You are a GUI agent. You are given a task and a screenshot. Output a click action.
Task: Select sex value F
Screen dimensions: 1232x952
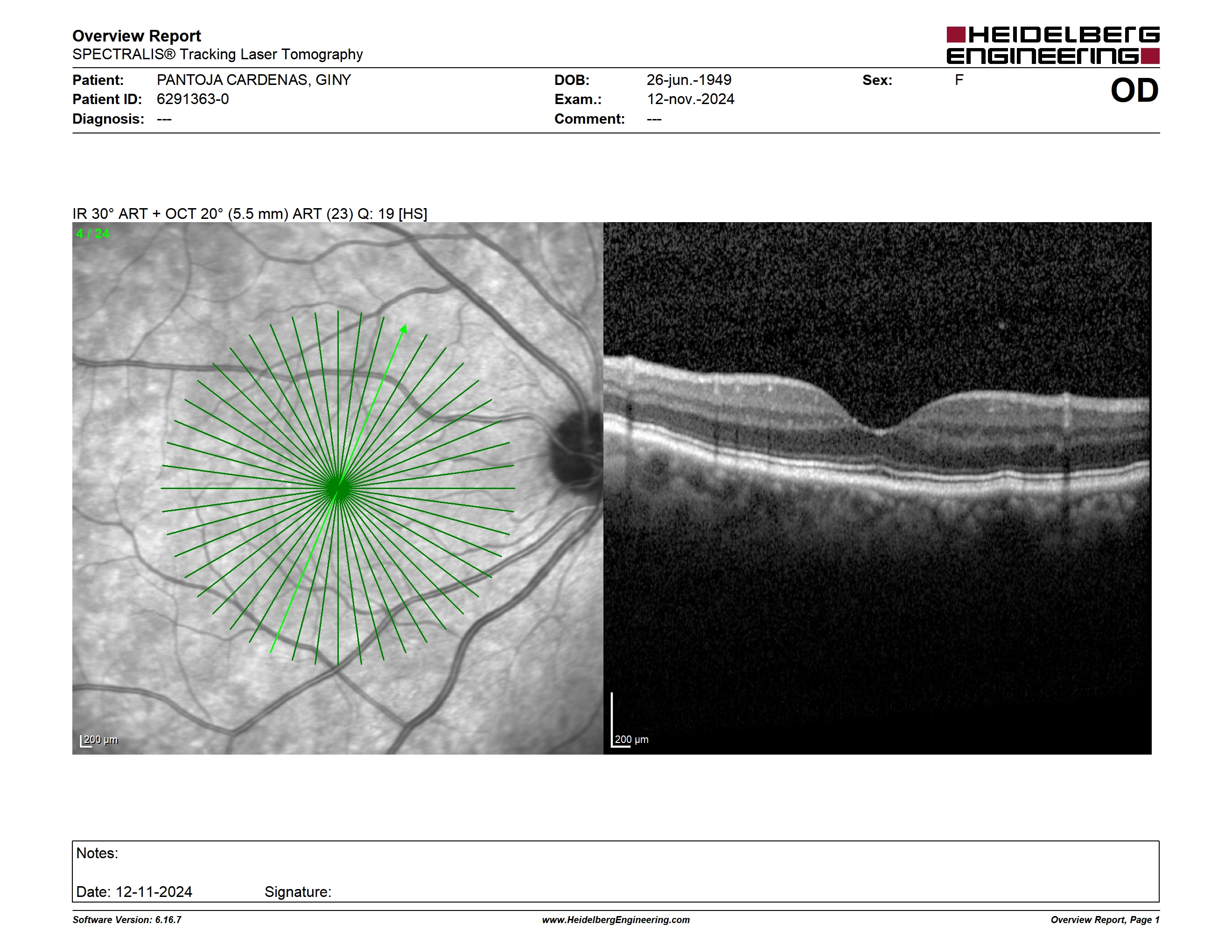coord(959,80)
